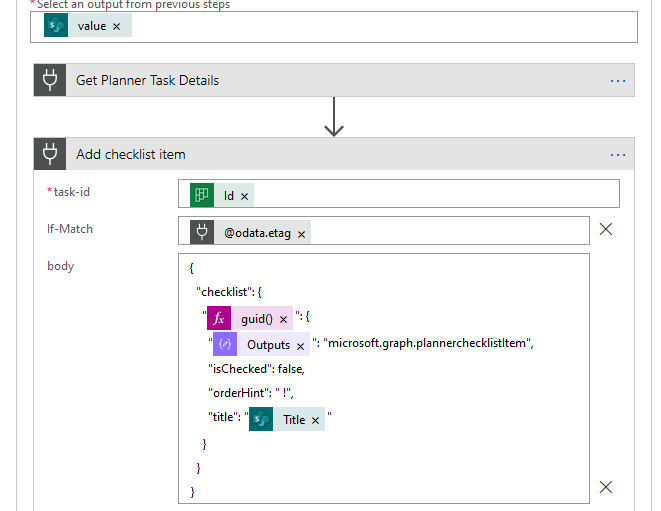
Task: Select the guid() fx expression icon
Action: pyautogui.click(x=219, y=319)
